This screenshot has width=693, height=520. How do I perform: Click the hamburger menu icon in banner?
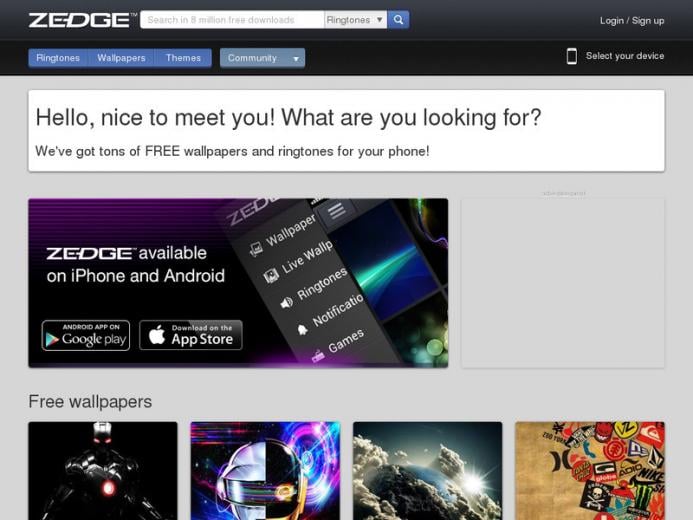point(337,211)
